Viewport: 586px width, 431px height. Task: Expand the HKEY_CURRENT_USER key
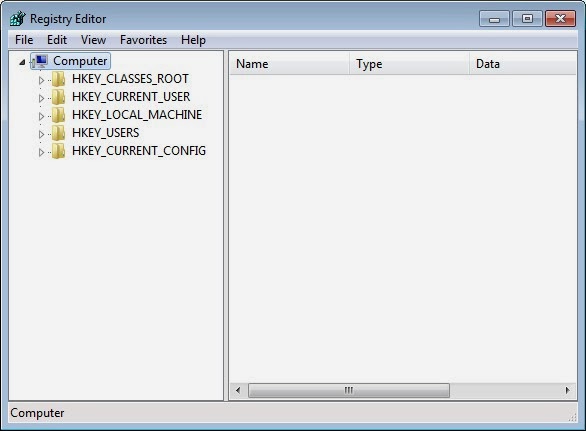tap(41, 98)
